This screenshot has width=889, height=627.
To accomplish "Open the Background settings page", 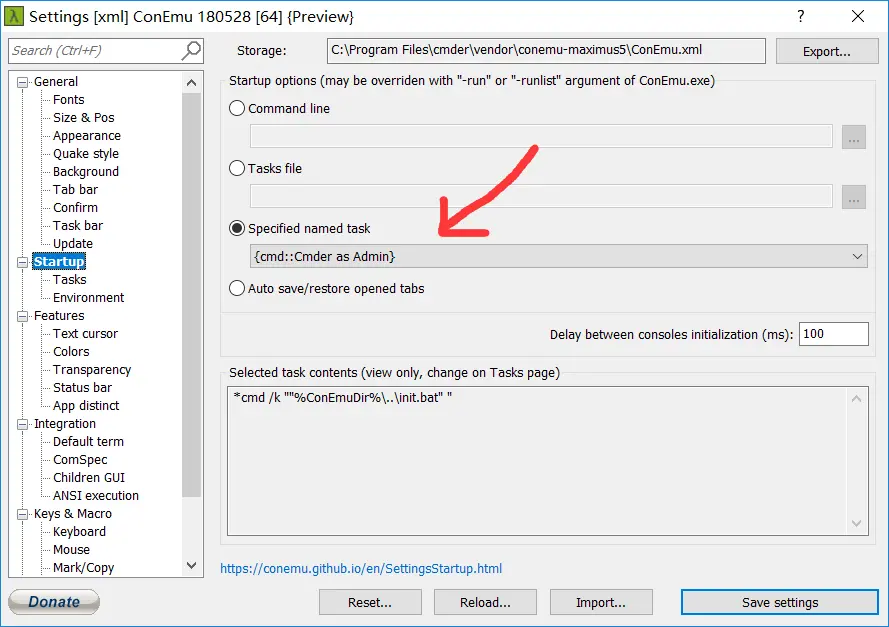I will coord(86,172).
